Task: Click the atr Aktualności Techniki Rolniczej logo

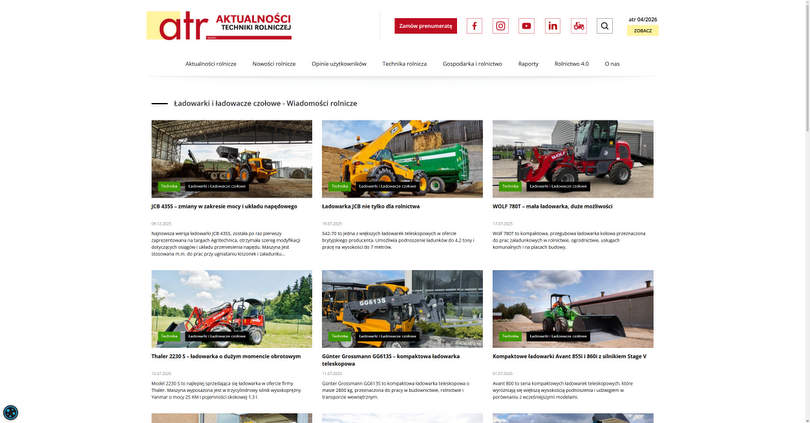Action: click(219, 25)
